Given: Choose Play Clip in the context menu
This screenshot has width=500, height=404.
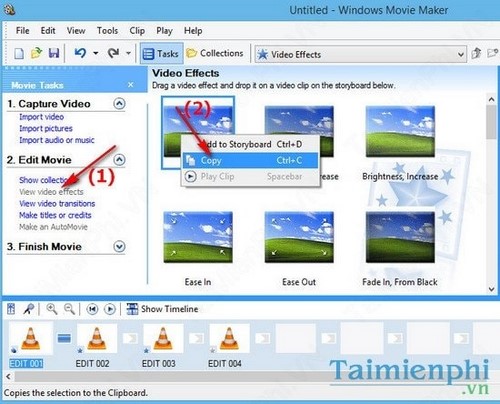Looking at the screenshot, I should pos(250,176).
